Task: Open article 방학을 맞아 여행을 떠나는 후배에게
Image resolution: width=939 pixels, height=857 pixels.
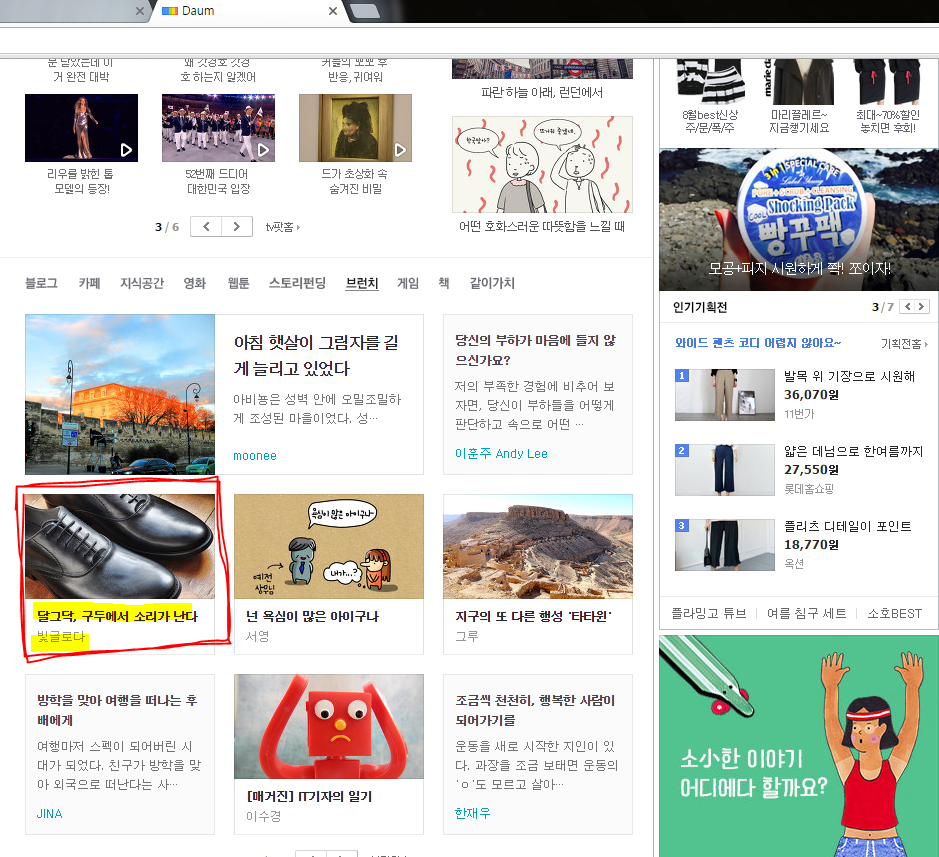Action: click(x=117, y=710)
